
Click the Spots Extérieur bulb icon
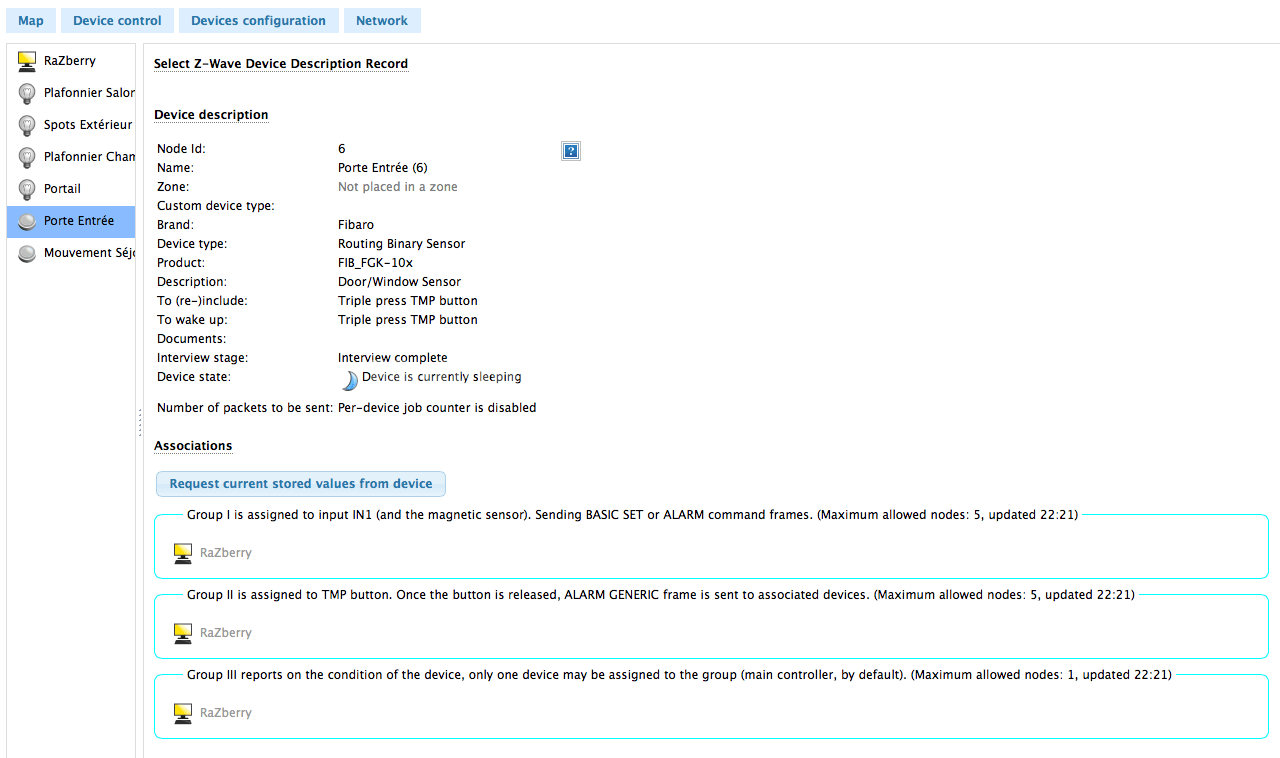[x=27, y=125]
